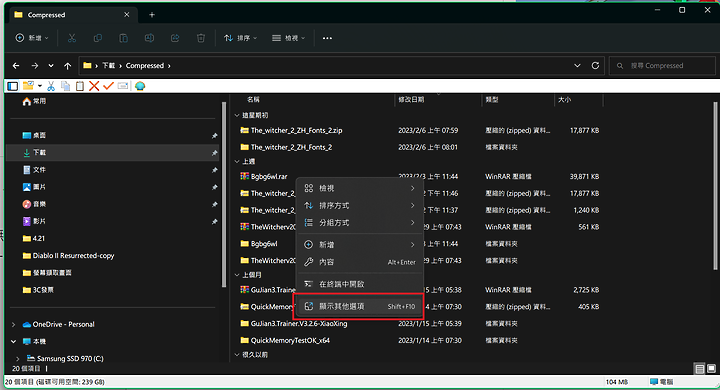Open the 排序方式 submenu in the context menu
The height and width of the screenshot is (390, 720).
pyautogui.click(x=360, y=205)
